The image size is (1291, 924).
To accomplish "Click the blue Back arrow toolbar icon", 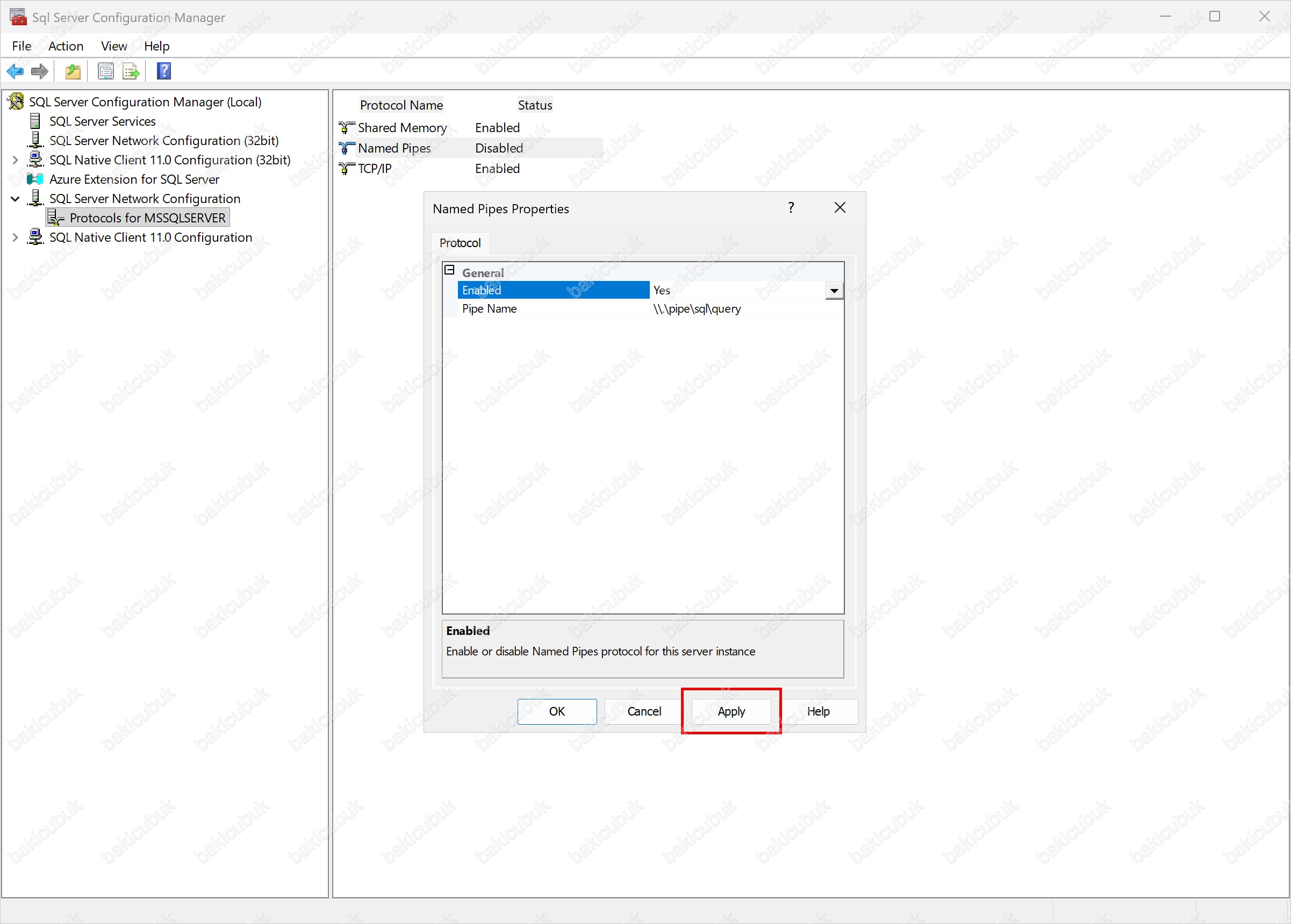I will click(x=15, y=71).
